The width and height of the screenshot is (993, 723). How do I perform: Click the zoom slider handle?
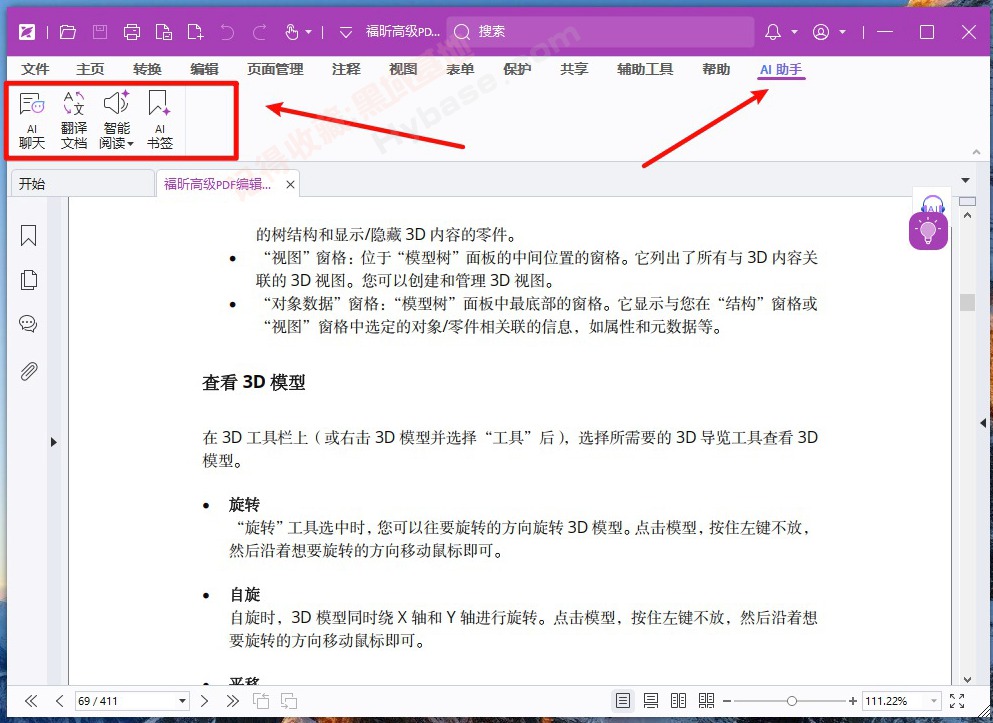(792, 701)
